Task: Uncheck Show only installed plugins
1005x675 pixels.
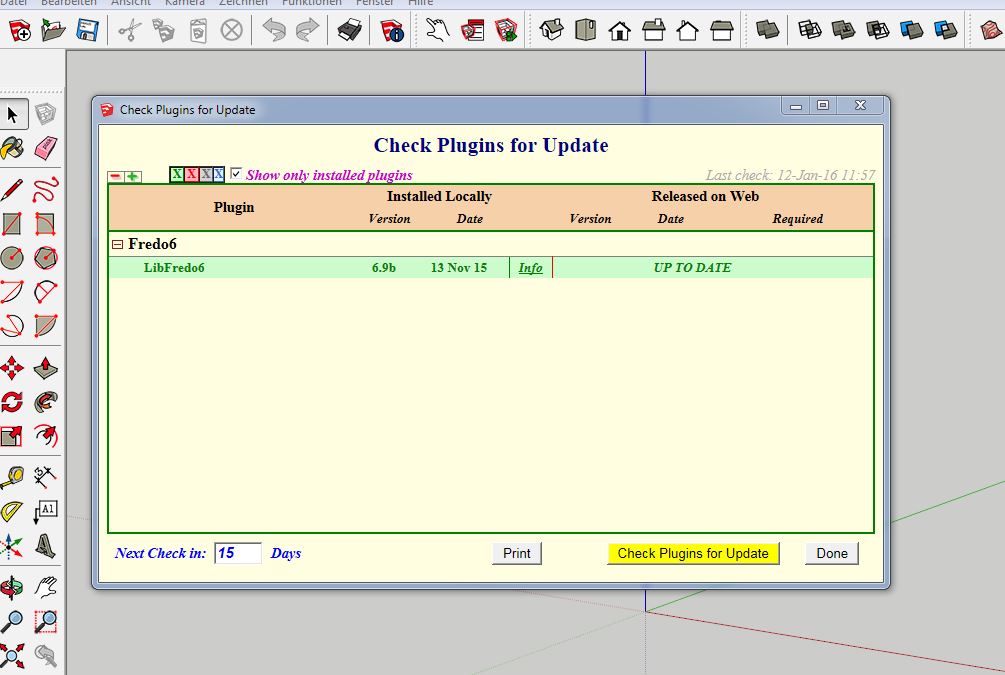Action: pyautogui.click(x=236, y=174)
